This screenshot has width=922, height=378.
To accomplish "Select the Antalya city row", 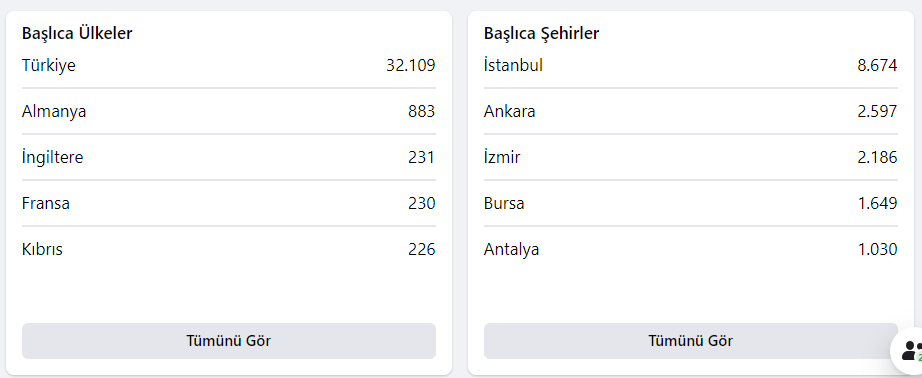I will pyautogui.click(x=691, y=249).
